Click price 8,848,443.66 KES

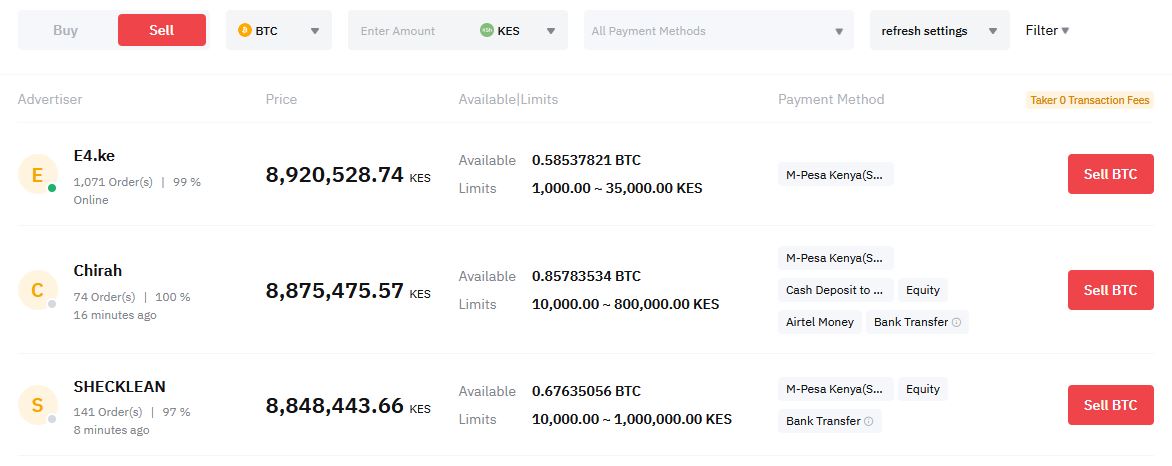pos(348,406)
